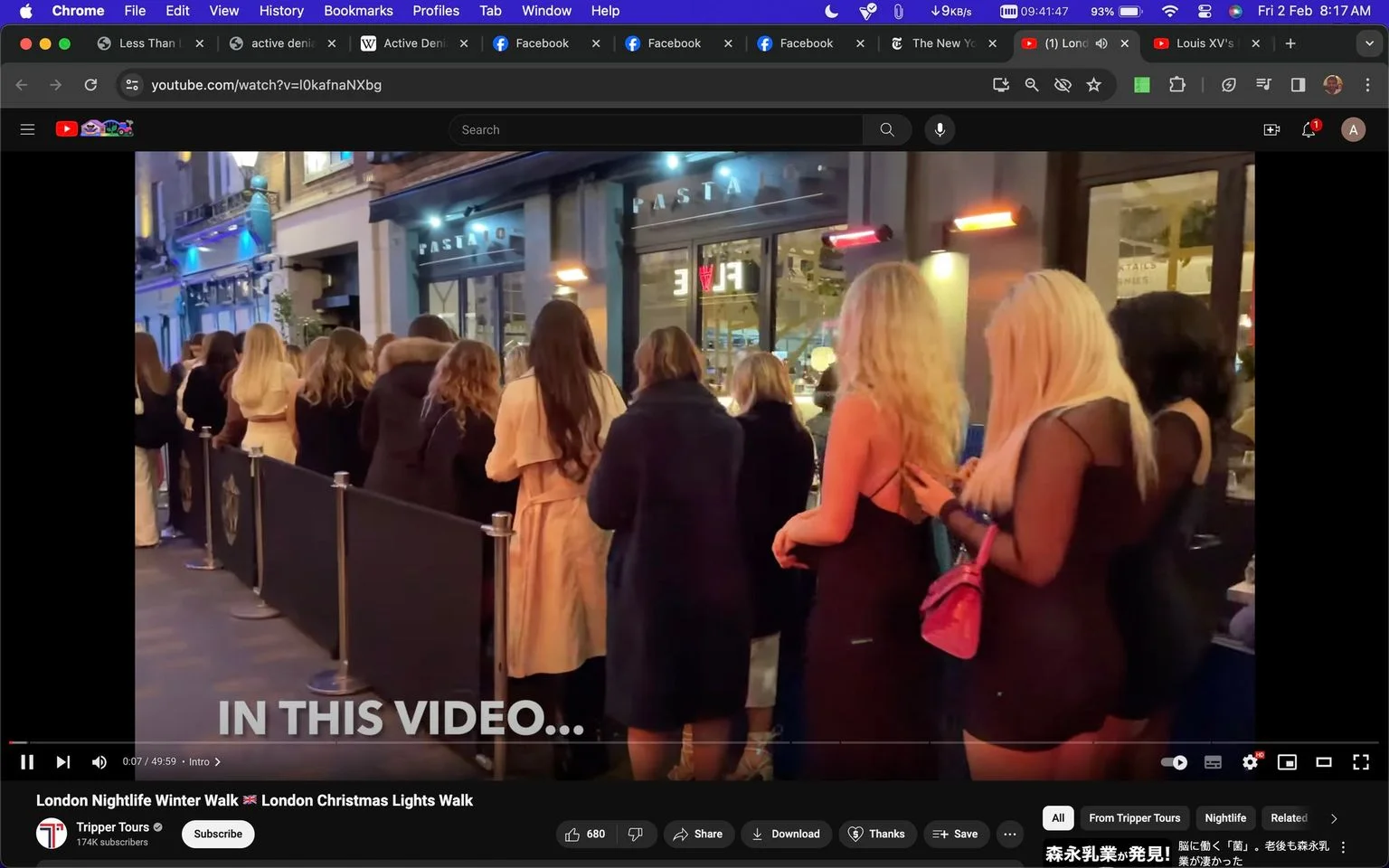Click the green extension icon
This screenshot has width=1389, height=868.
coord(1142,85)
